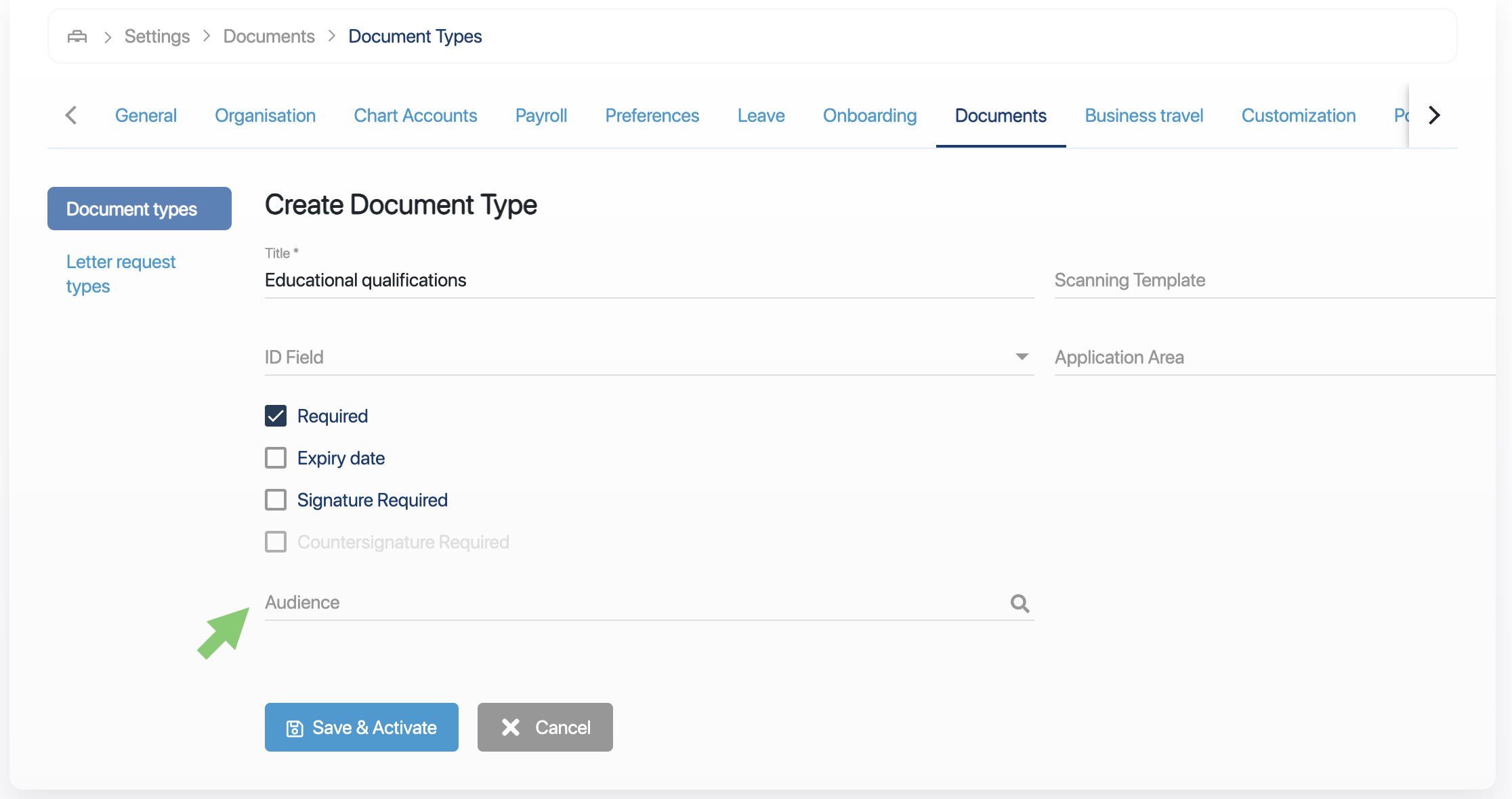Open the Scanning Template selector

[x=1274, y=280]
